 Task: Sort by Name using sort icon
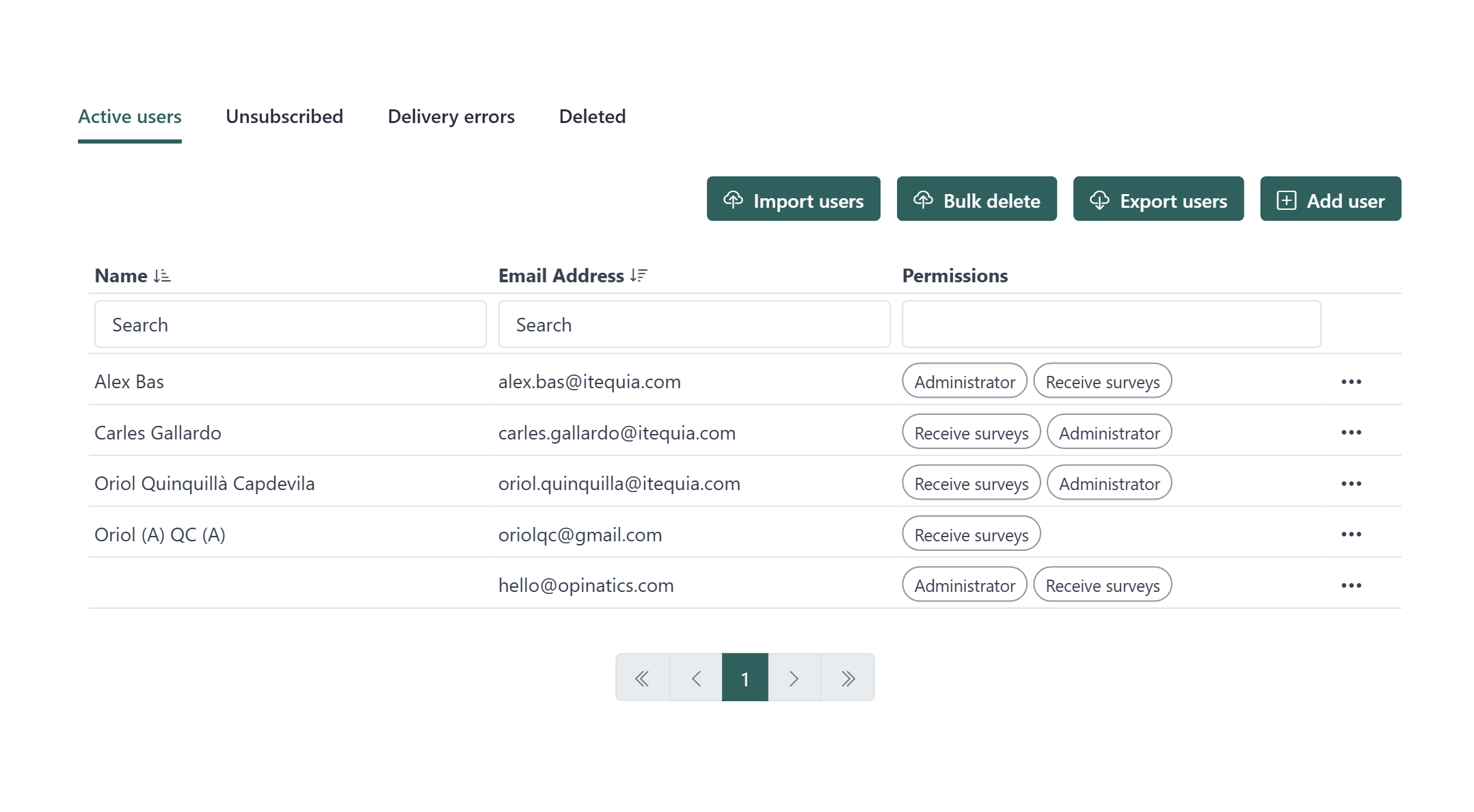tap(162, 275)
